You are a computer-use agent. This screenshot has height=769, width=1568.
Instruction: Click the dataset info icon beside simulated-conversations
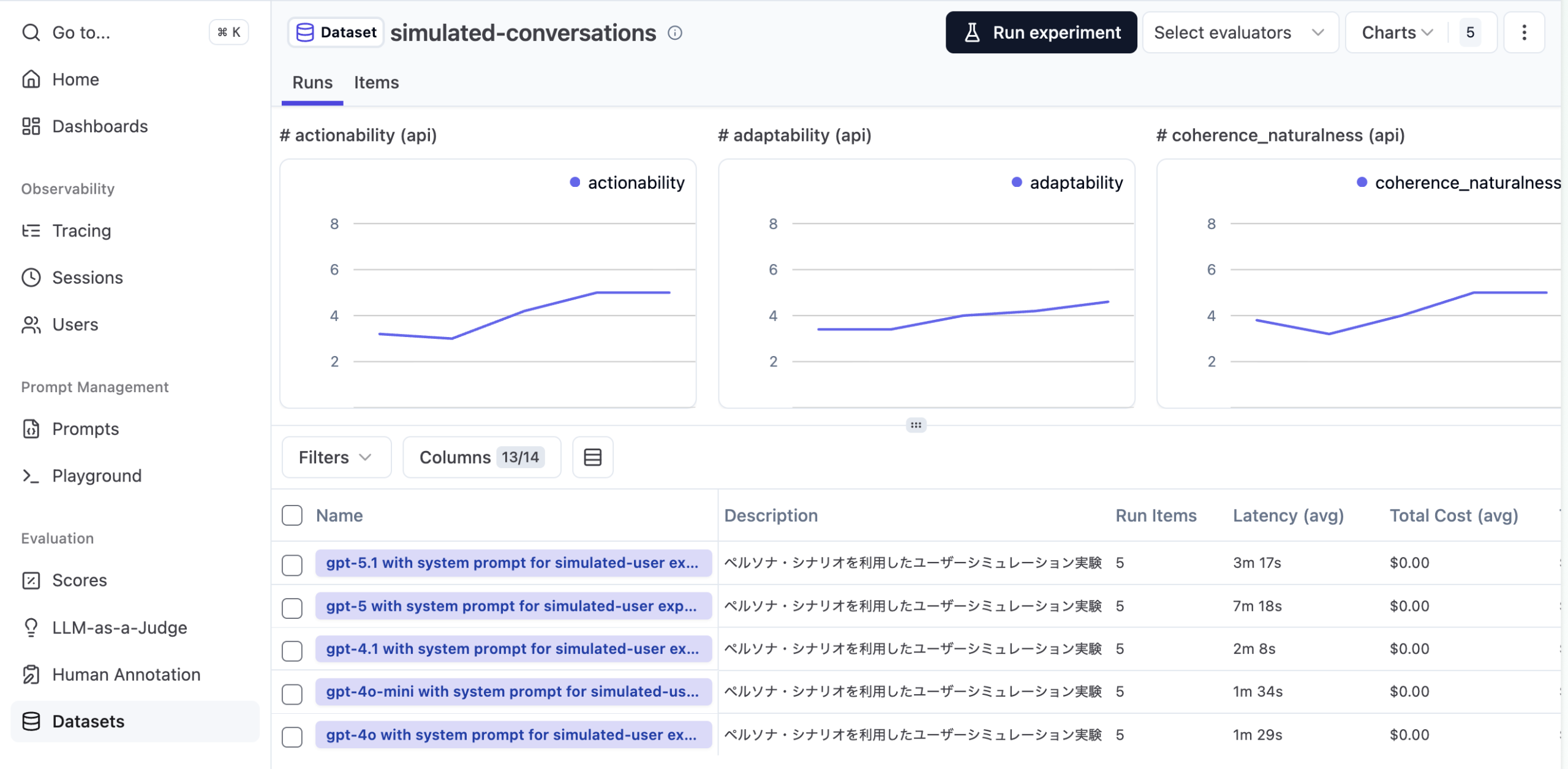674,33
